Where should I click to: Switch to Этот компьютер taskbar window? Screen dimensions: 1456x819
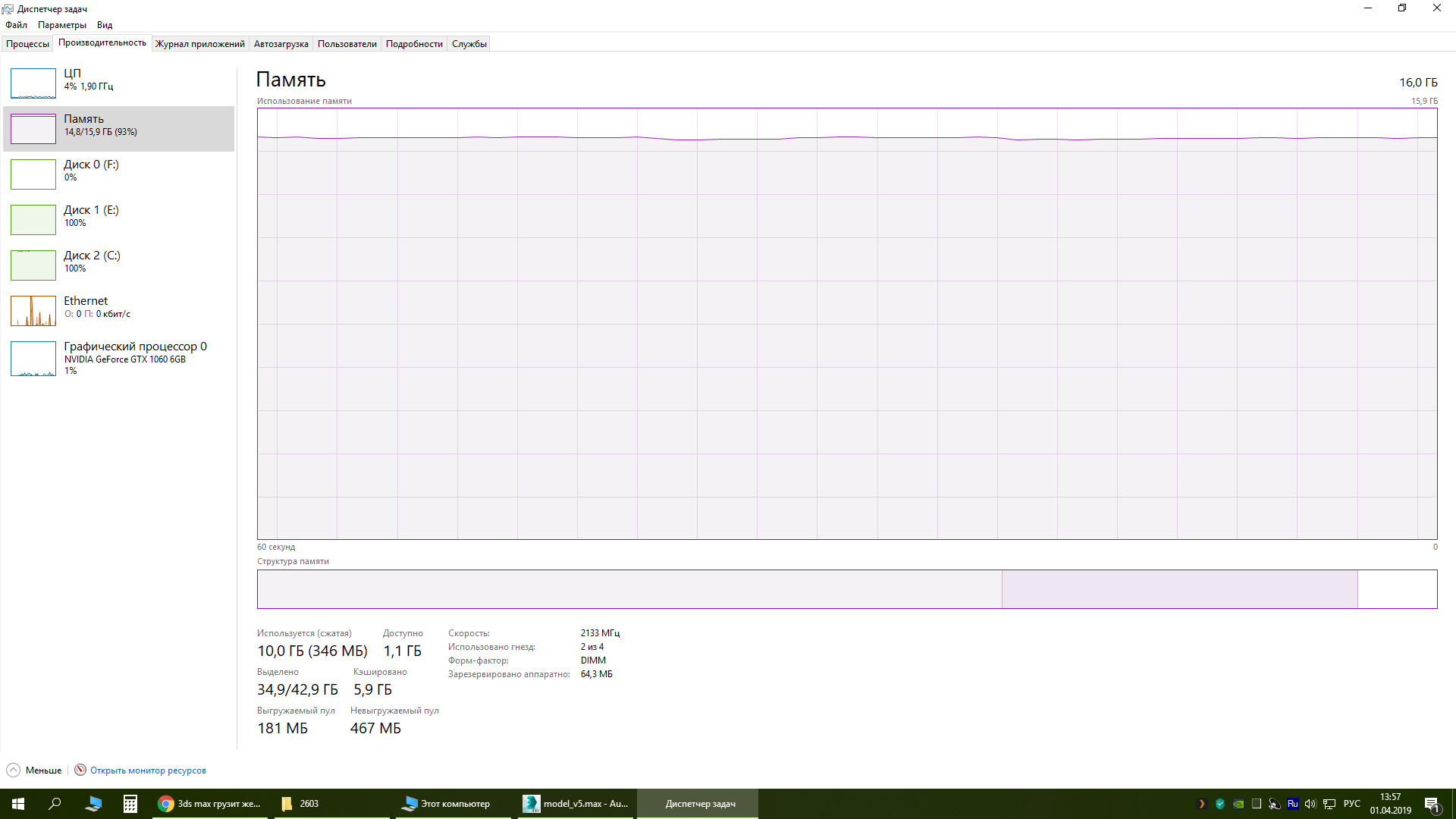coord(454,804)
